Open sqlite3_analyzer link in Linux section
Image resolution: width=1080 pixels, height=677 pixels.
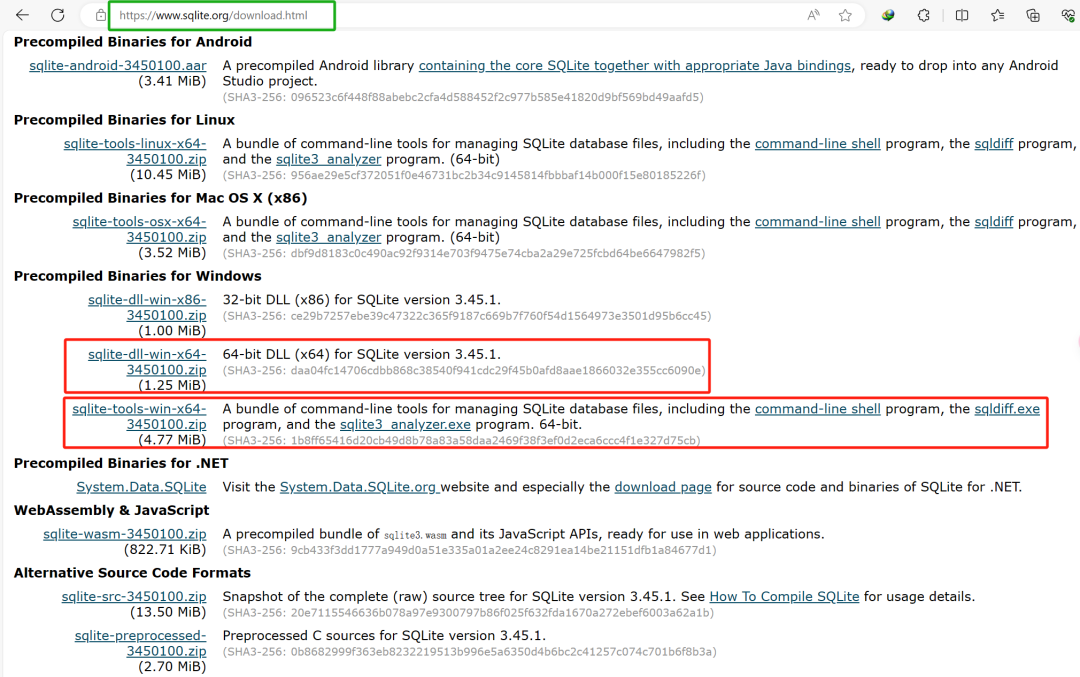329,159
